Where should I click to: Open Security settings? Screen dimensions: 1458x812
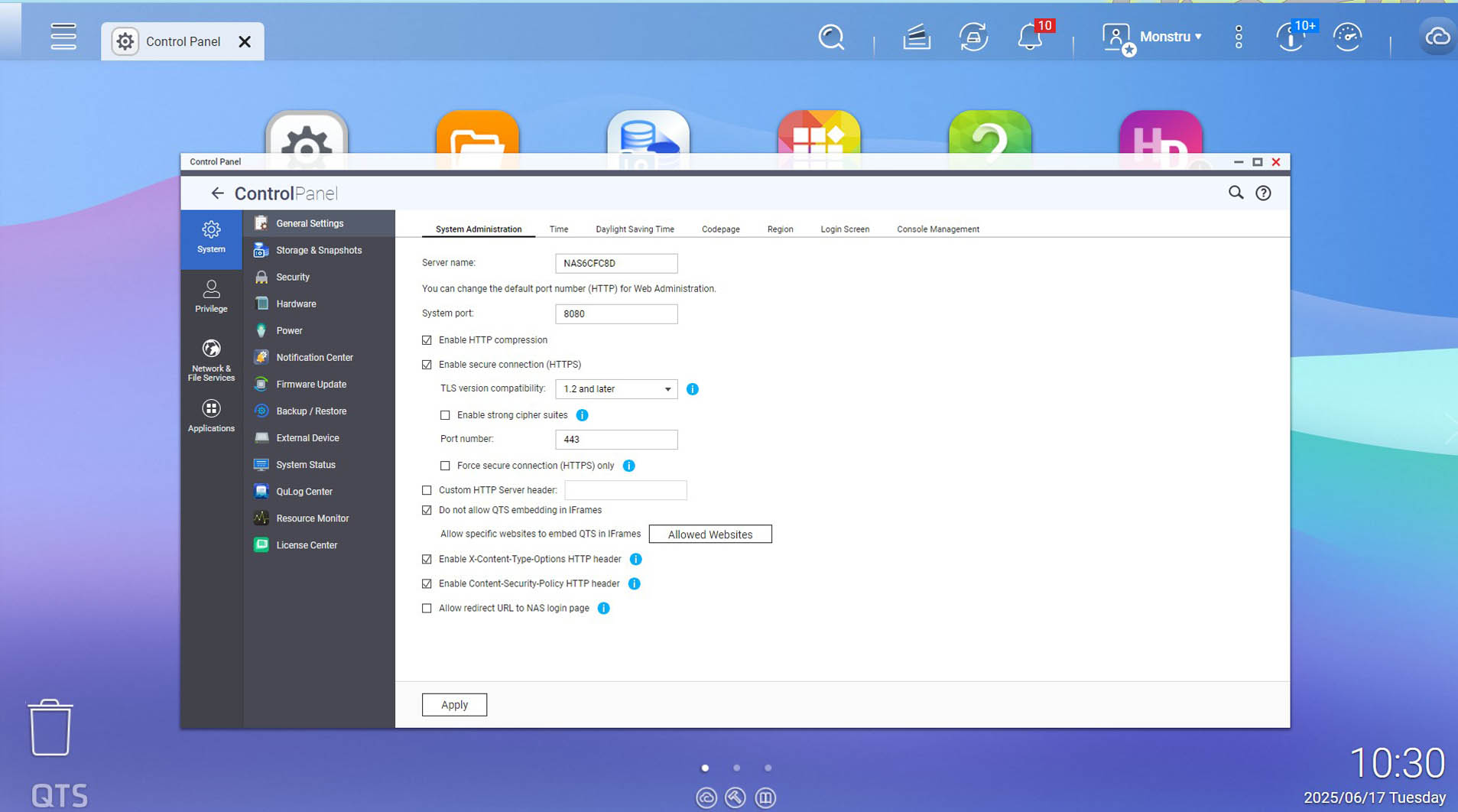[319, 277]
